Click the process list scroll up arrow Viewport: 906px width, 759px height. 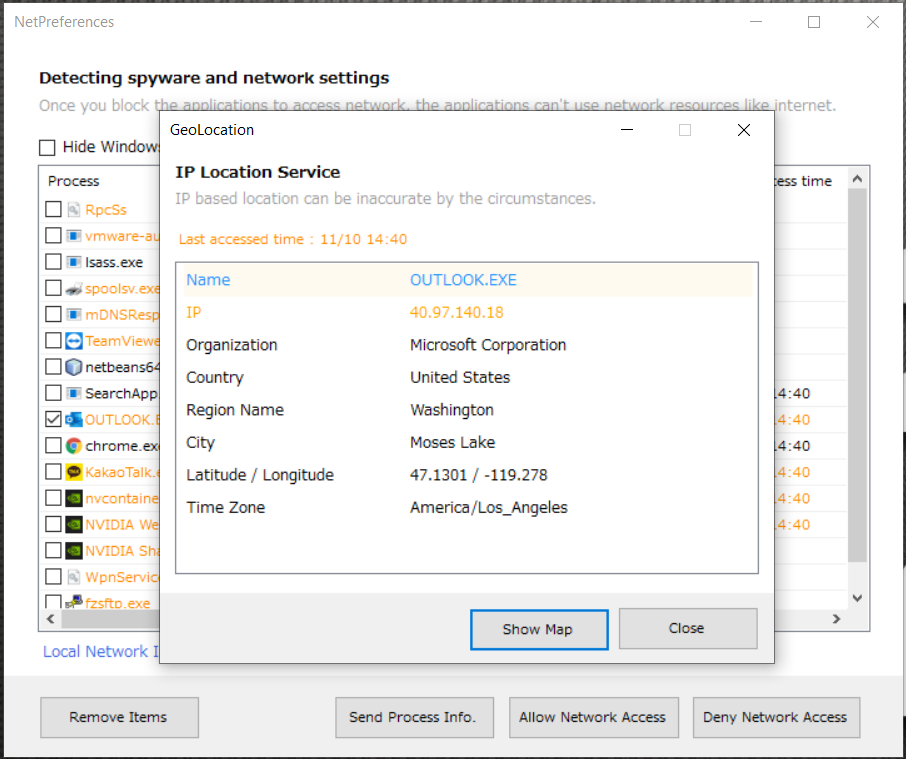click(857, 179)
